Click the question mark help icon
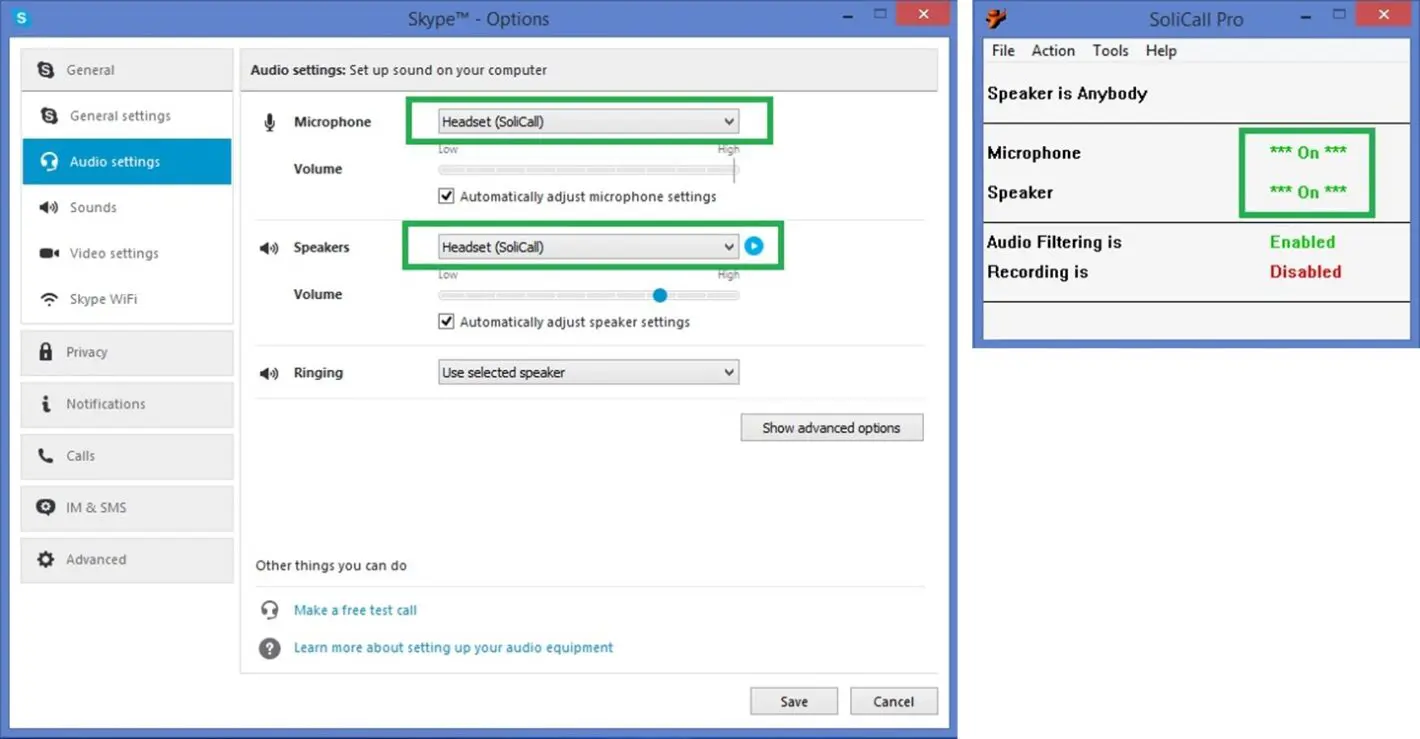The width and height of the screenshot is (1420, 739). click(x=269, y=648)
